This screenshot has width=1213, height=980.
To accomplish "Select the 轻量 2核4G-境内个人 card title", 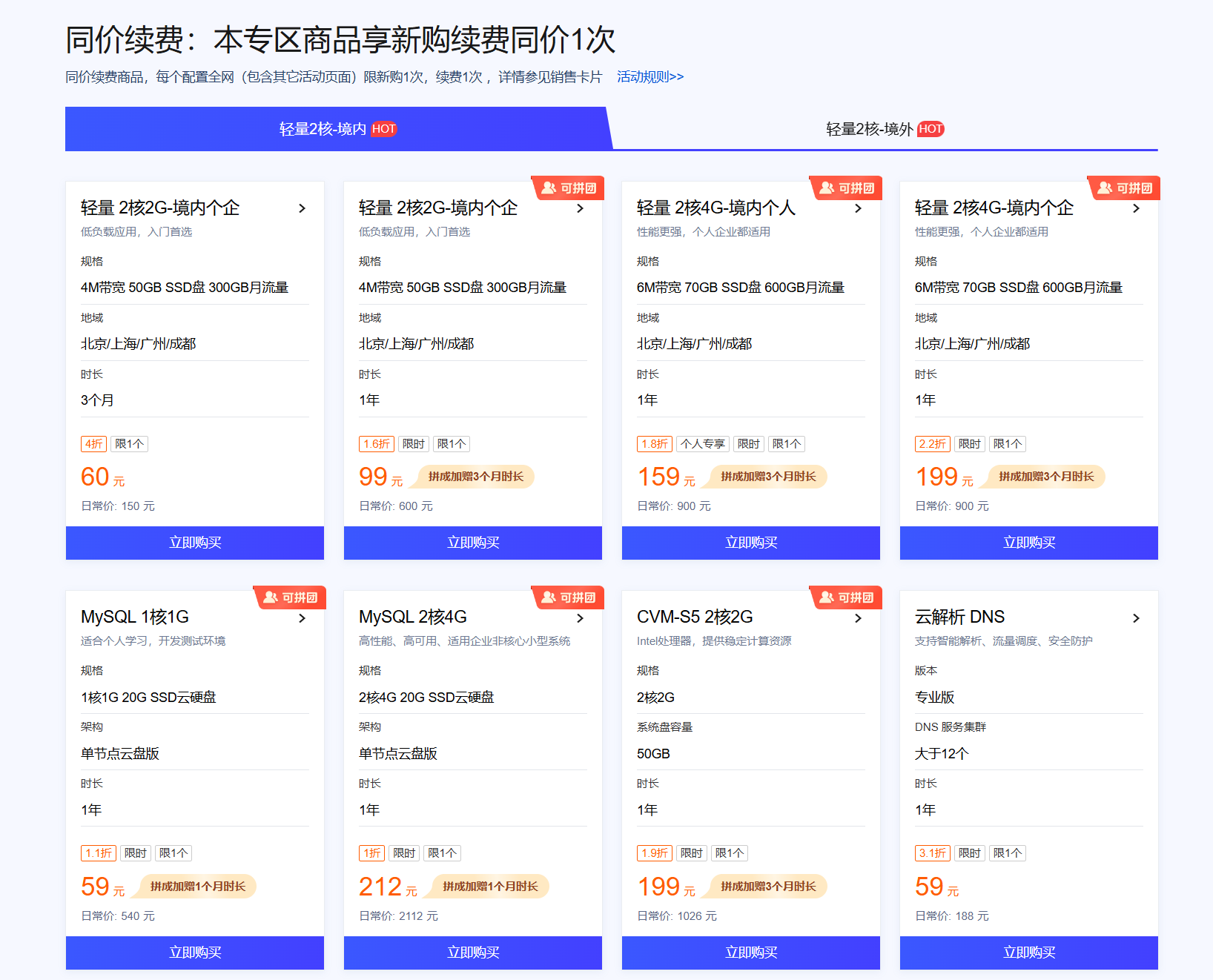I will [x=715, y=208].
